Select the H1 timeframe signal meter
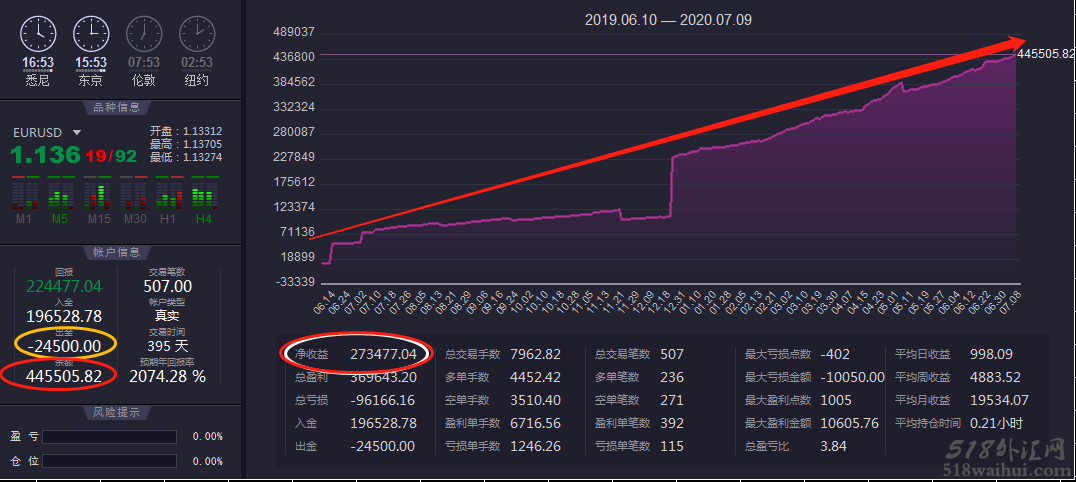This screenshot has height=482, width=1076. pyautogui.click(x=168, y=194)
